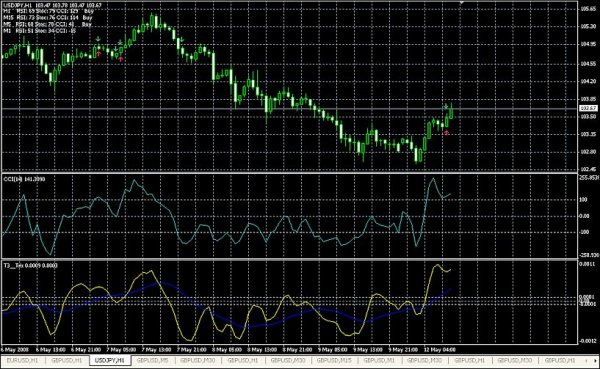The width and height of the screenshot is (600, 369).
Task: Click the CCI(14) indicator label
Action: click(x=24, y=179)
